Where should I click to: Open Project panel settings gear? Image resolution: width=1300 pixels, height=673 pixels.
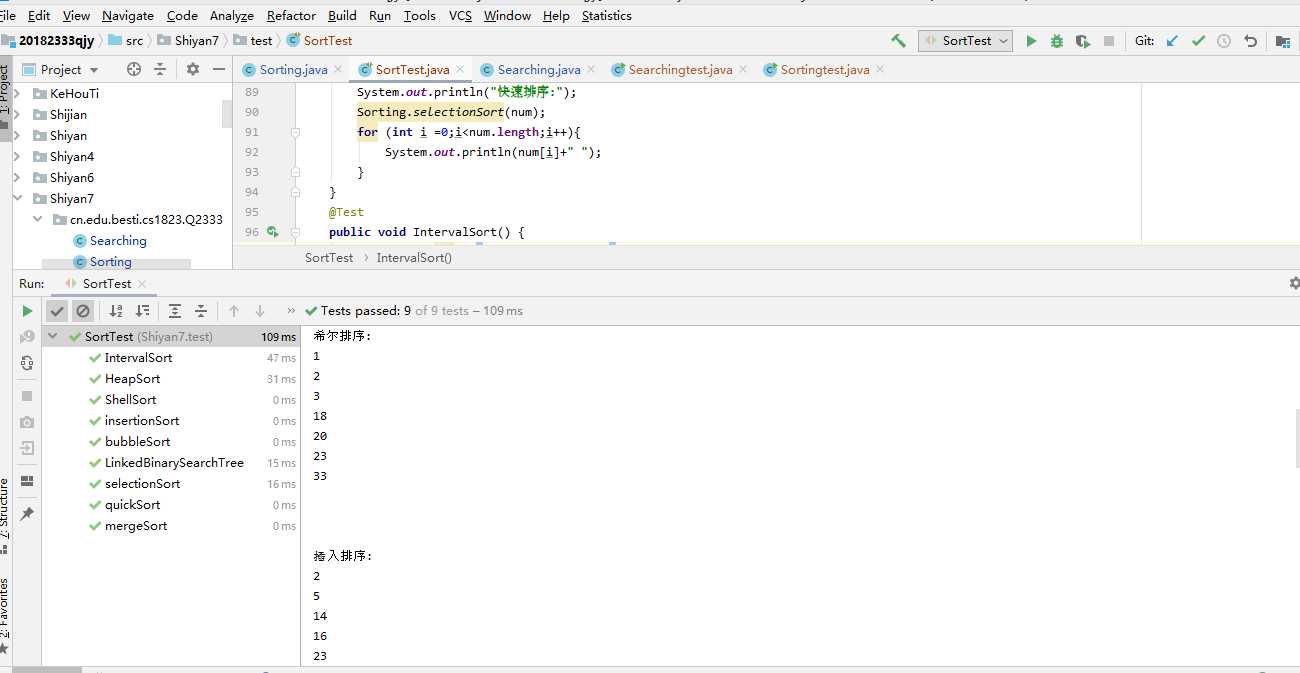pos(193,69)
